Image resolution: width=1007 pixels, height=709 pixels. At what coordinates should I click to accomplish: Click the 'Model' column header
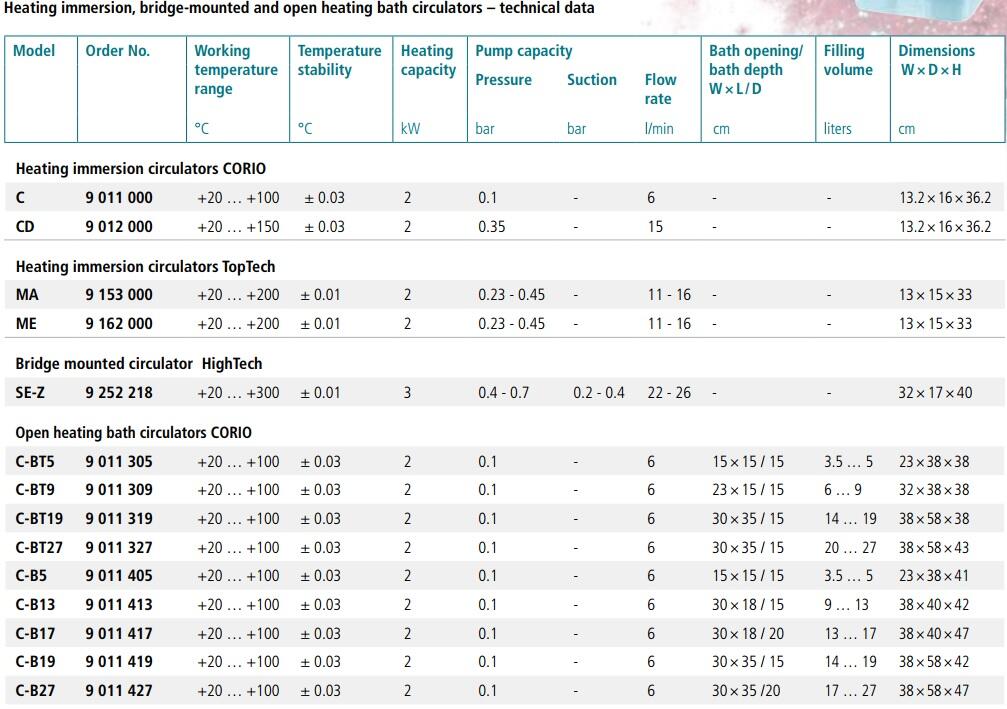pos(34,51)
